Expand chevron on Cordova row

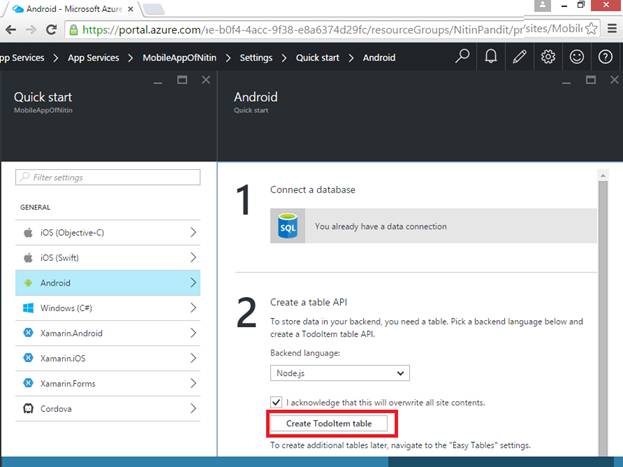(x=193, y=408)
